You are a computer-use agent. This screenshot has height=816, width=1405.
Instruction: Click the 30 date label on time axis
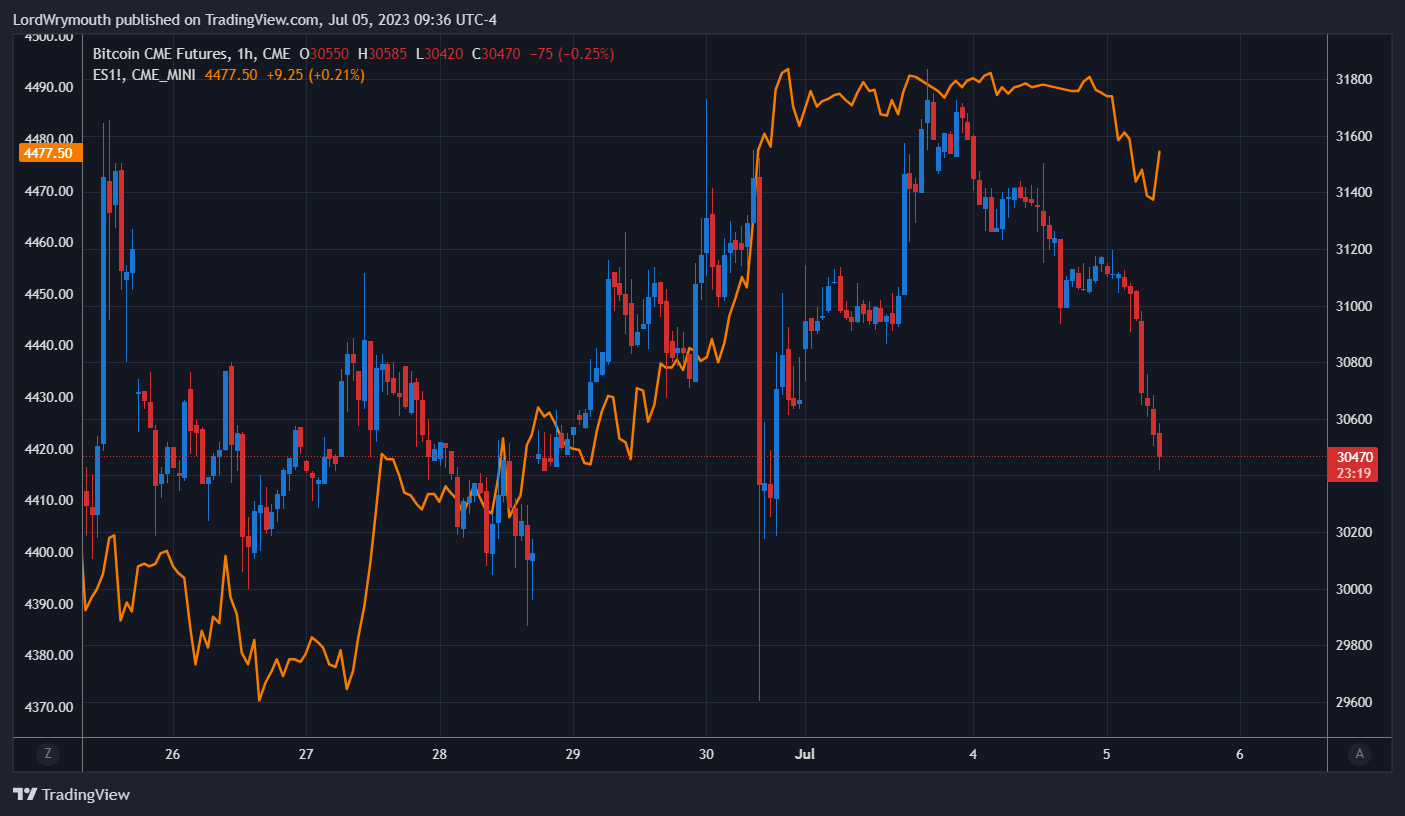(706, 754)
